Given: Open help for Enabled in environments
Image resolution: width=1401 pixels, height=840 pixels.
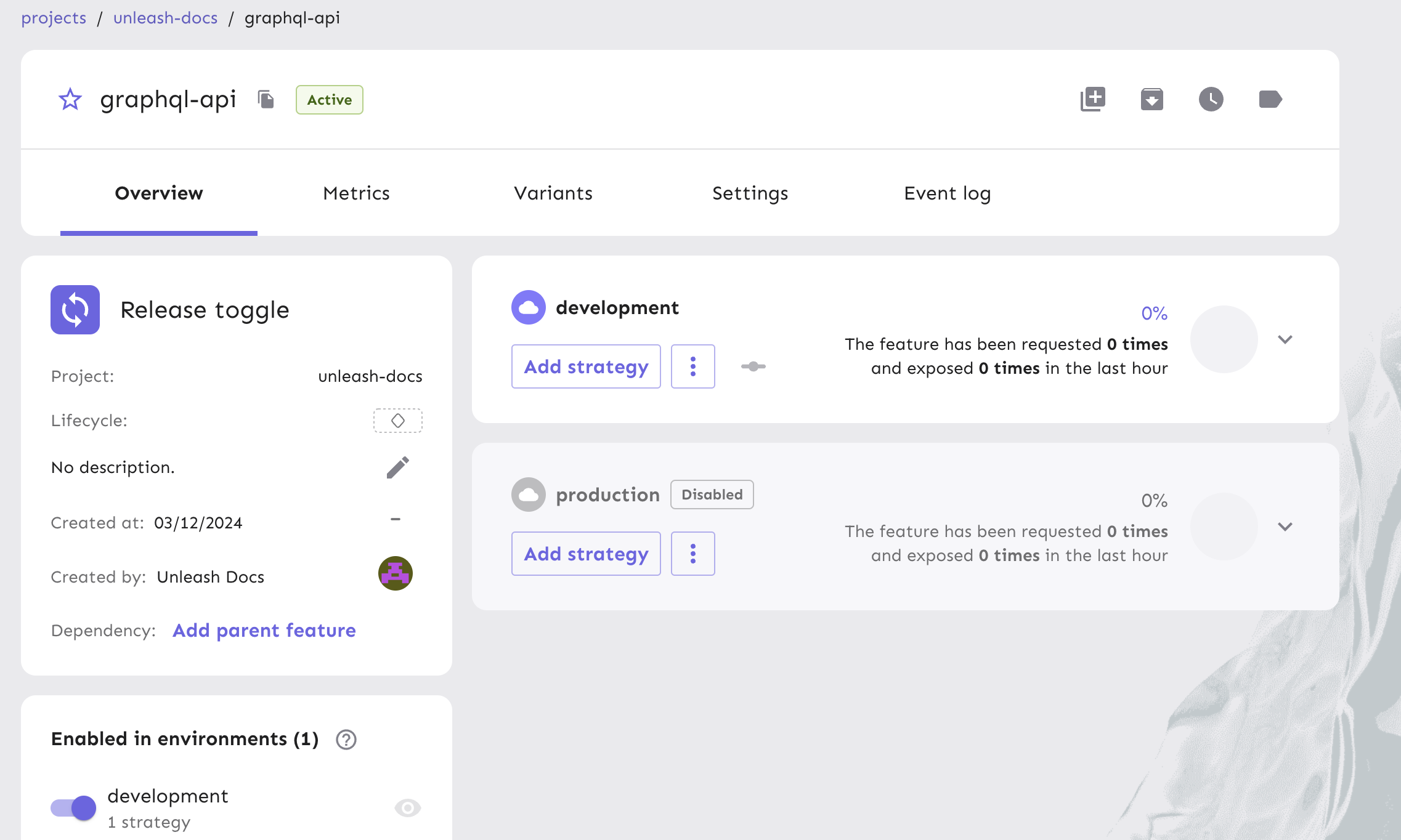Looking at the screenshot, I should pyautogui.click(x=346, y=739).
